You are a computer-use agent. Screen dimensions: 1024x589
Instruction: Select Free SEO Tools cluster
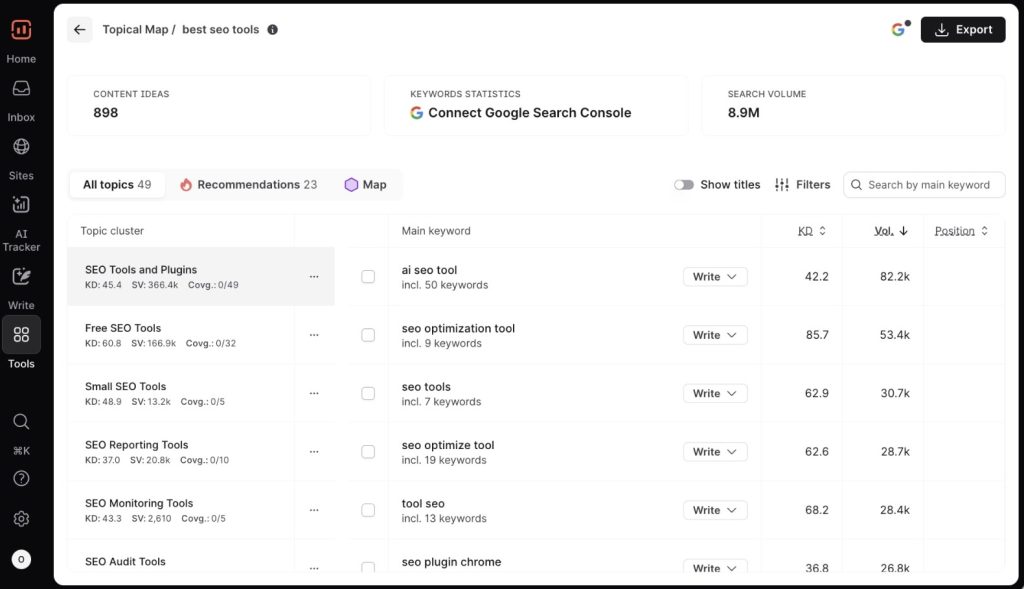pos(180,334)
